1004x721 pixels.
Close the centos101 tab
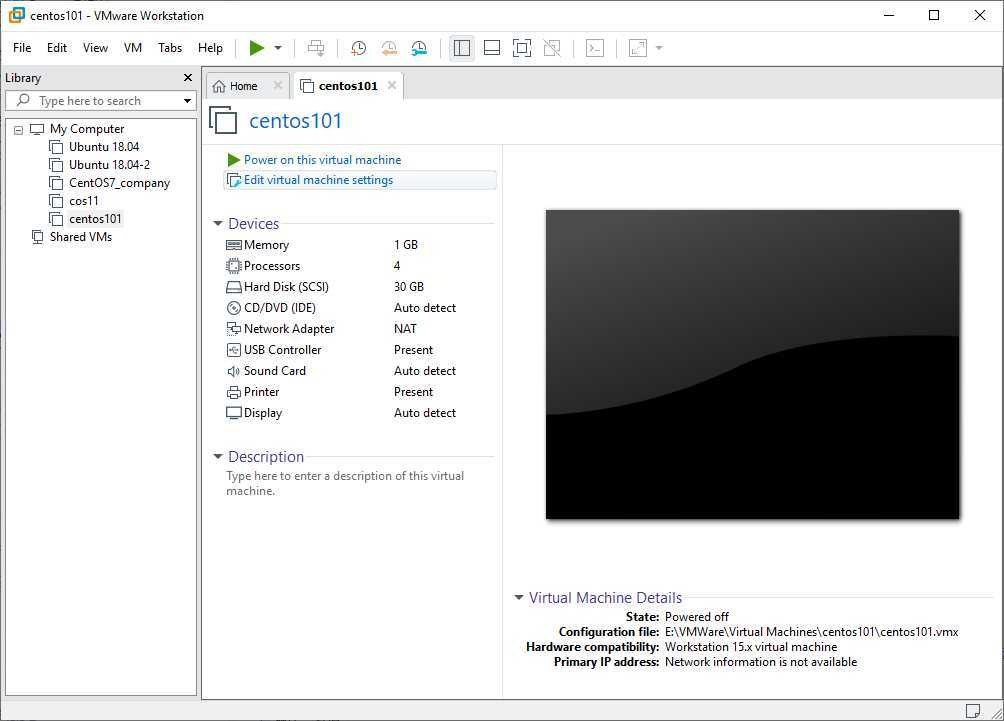coord(392,85)
